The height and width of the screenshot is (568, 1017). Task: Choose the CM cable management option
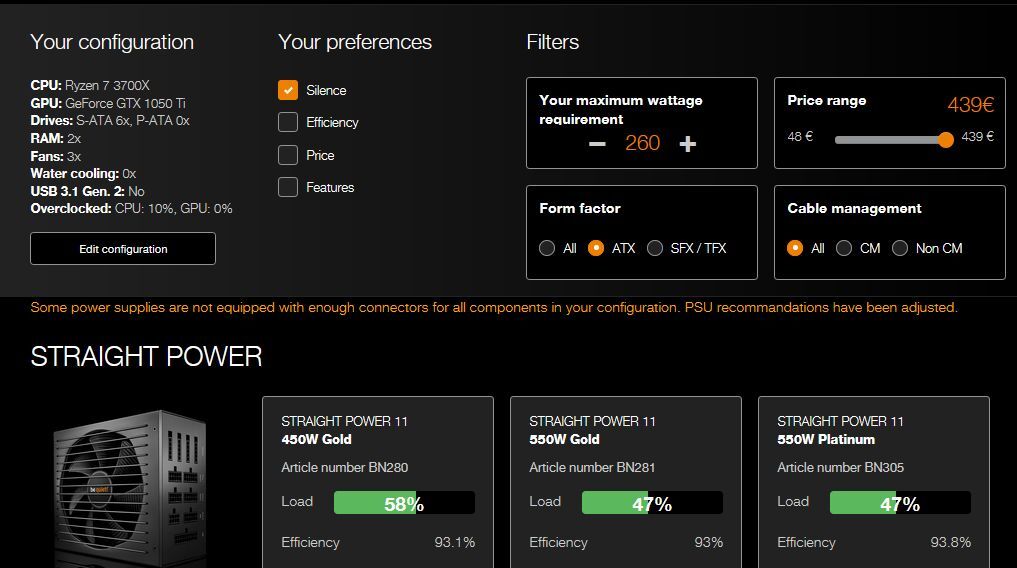(x=844, y=248)
